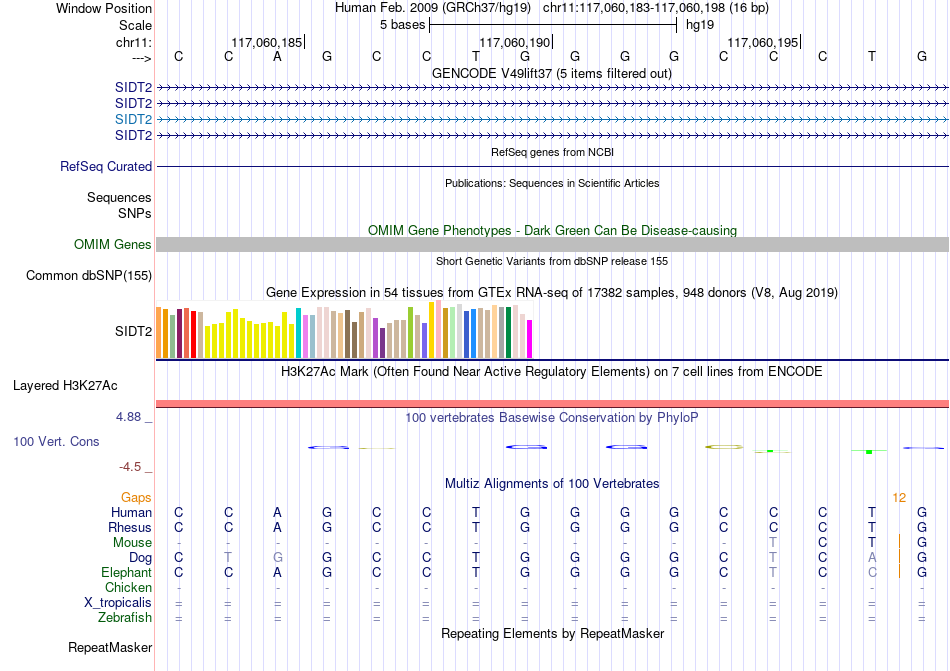Image resolution: width=950 pixels, height=671 pixels.
Task: Click the 5 bases scale bar label
Action: pos(402,25)
